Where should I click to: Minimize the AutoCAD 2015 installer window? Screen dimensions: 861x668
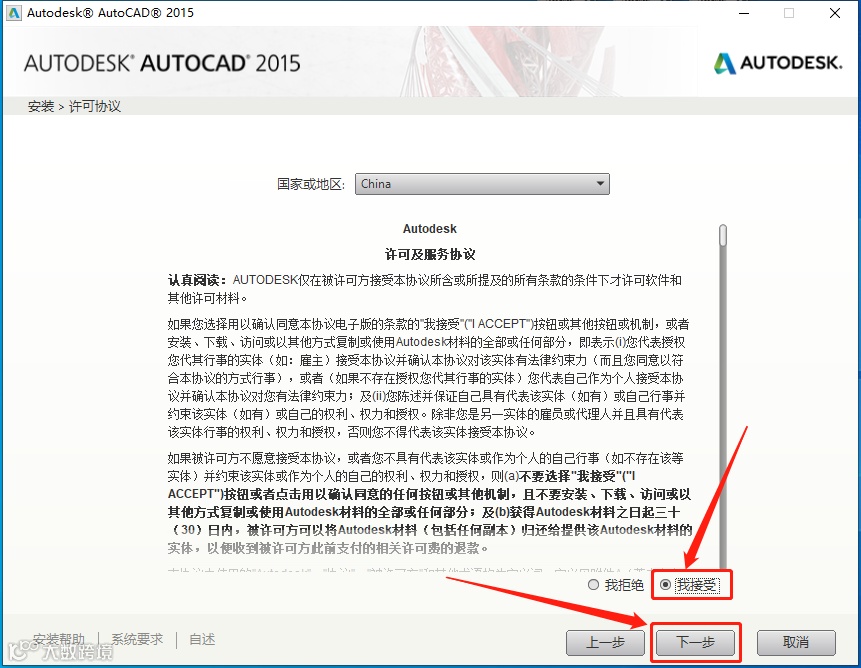pos(744,13)
